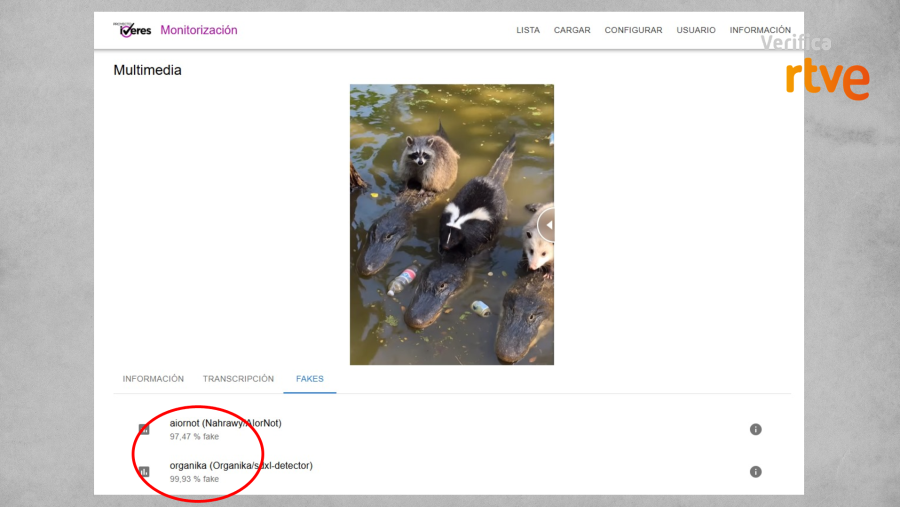The image size is (900, 507).
Task: Click the Monitorización title link
Action: tap(199, 30)
